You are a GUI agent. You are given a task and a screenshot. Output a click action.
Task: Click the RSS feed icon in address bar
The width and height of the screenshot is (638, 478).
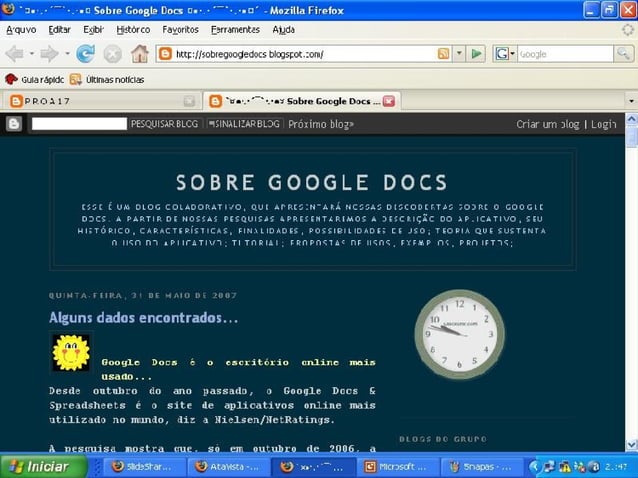pyautogui.click(x=443, y=54)
